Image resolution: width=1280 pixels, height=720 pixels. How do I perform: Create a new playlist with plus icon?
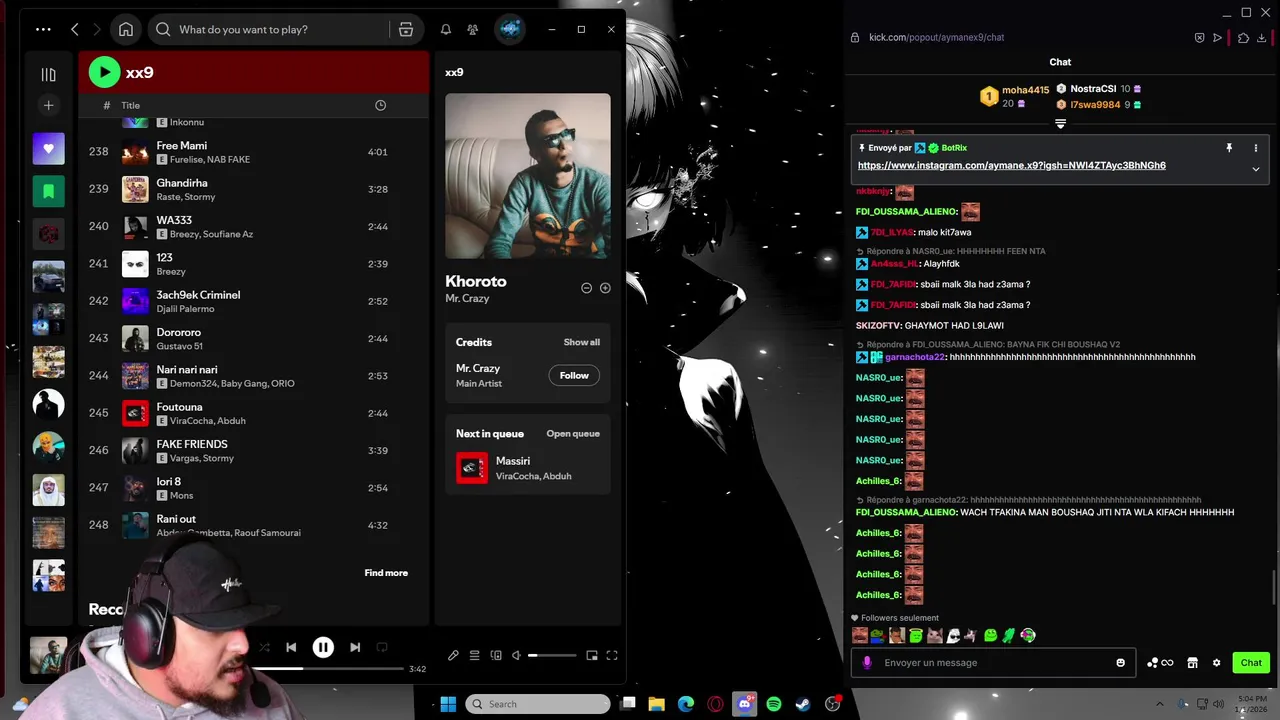point(48,105)
